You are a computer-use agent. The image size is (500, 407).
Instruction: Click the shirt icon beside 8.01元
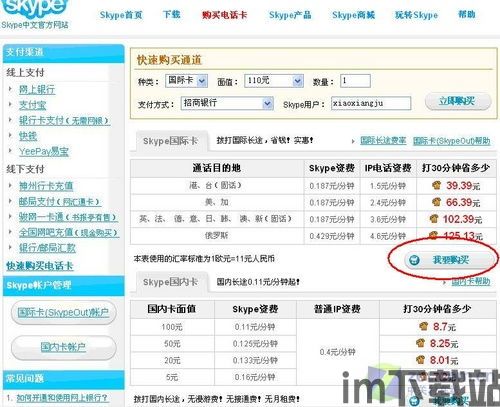[x=421, y=359]
